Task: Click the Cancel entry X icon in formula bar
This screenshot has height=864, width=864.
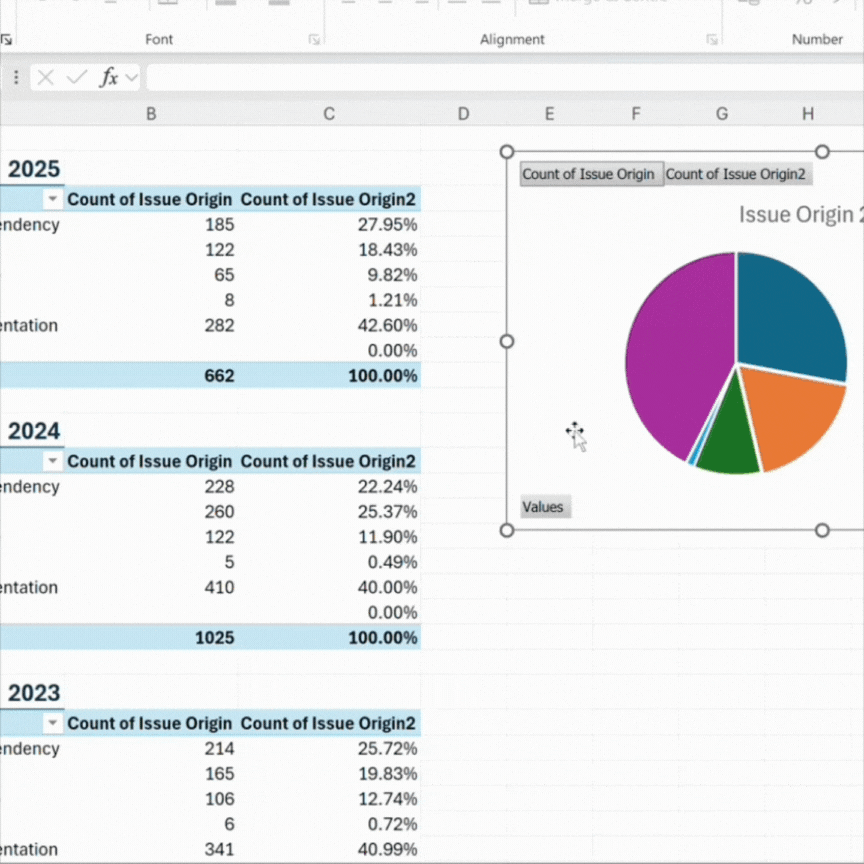Action: pos(46,77)
